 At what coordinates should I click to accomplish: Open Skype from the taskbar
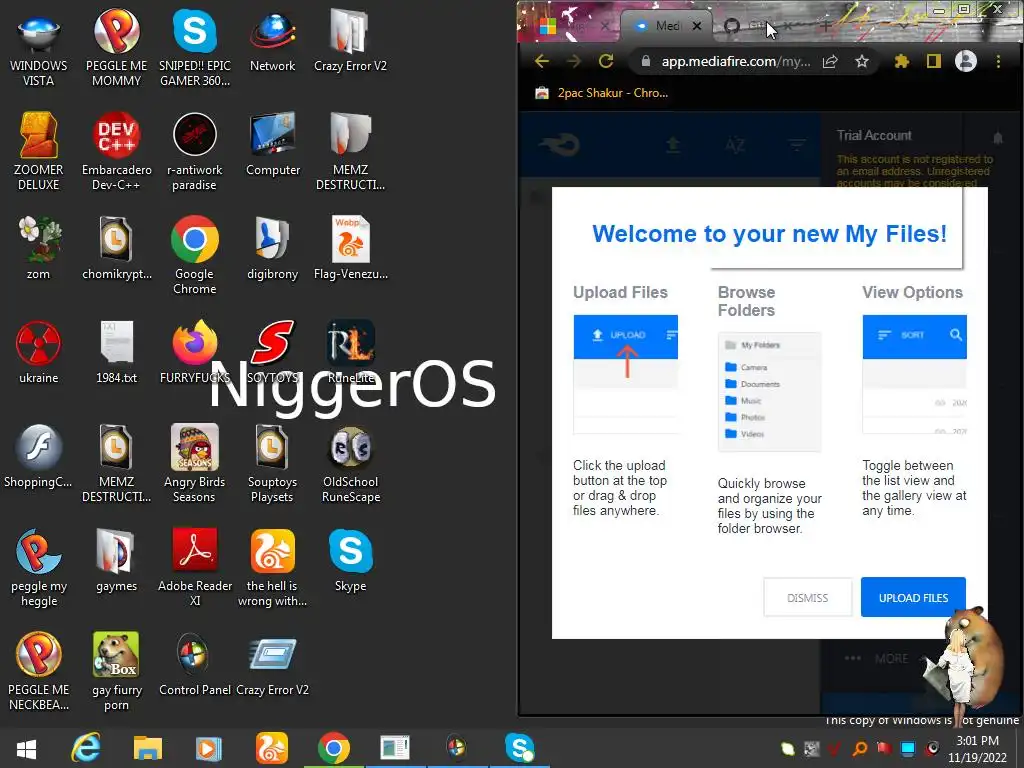coord(520,748)
